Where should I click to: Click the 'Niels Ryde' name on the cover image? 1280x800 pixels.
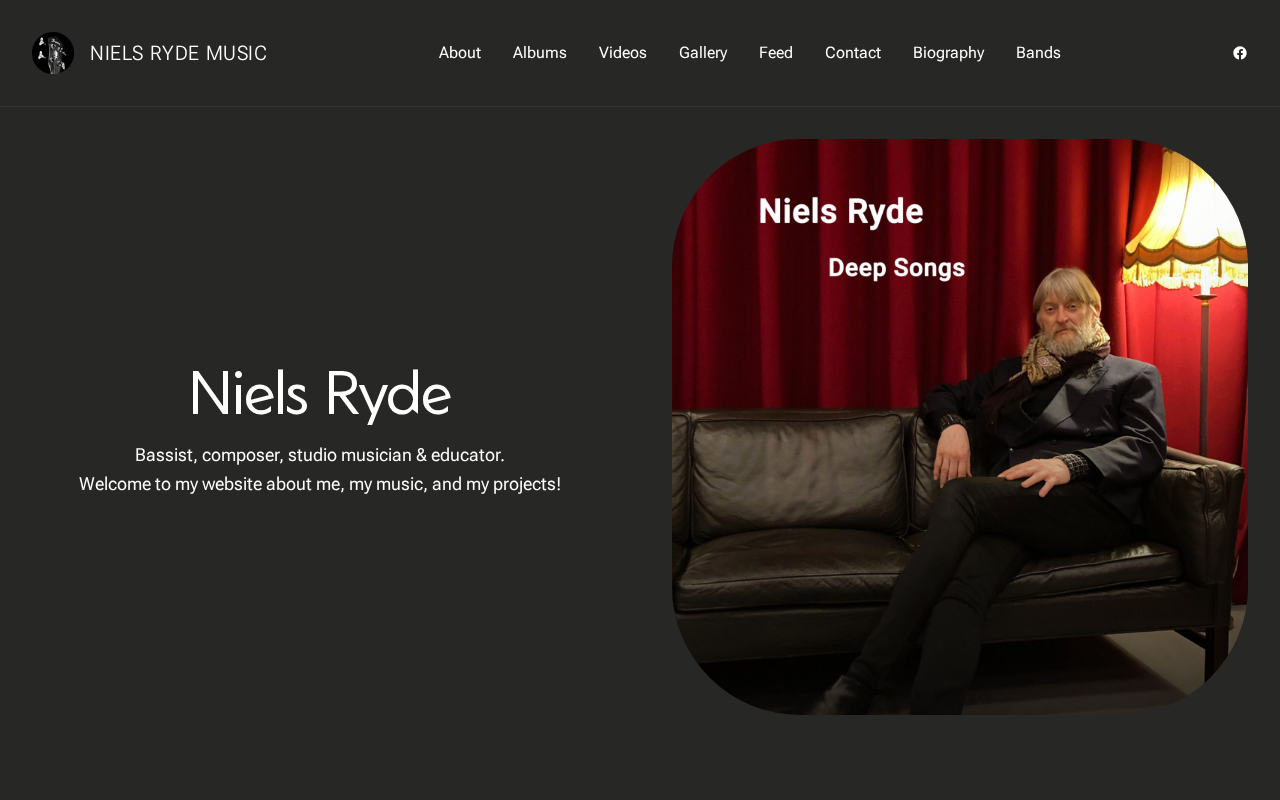point(841,212)
